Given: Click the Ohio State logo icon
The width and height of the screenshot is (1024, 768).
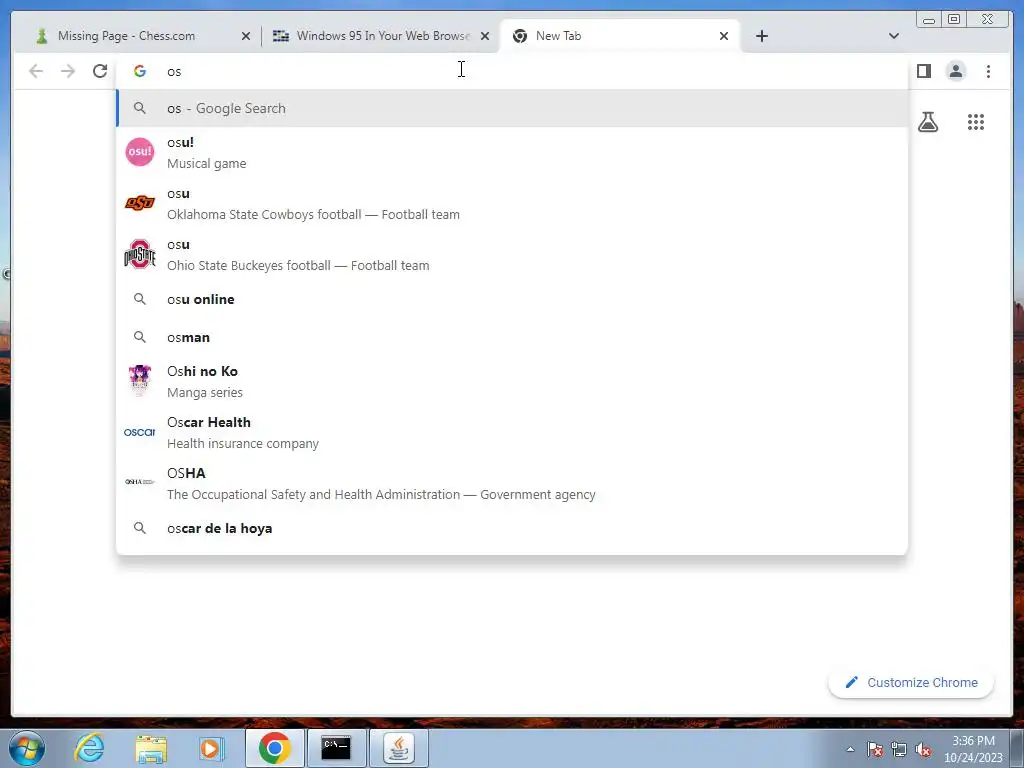Looking at the screenshot, I should click(140, 254).
